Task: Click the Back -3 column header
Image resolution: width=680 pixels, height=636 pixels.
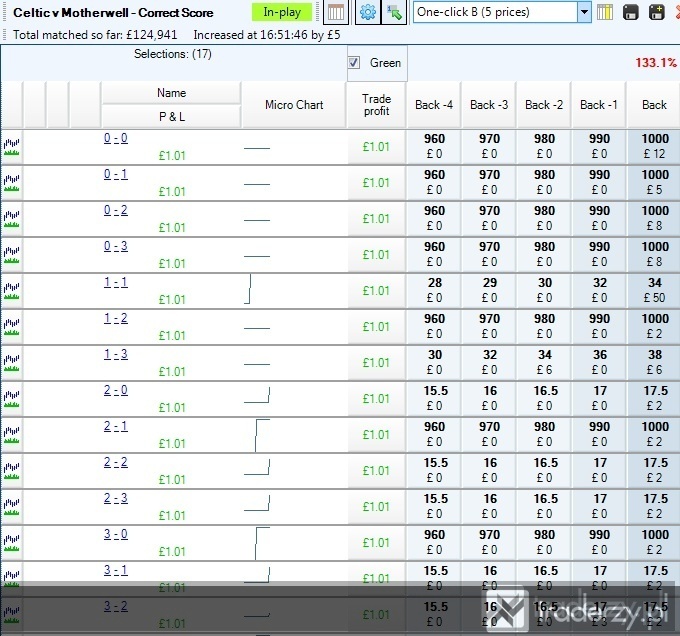Action: point(489,105)
